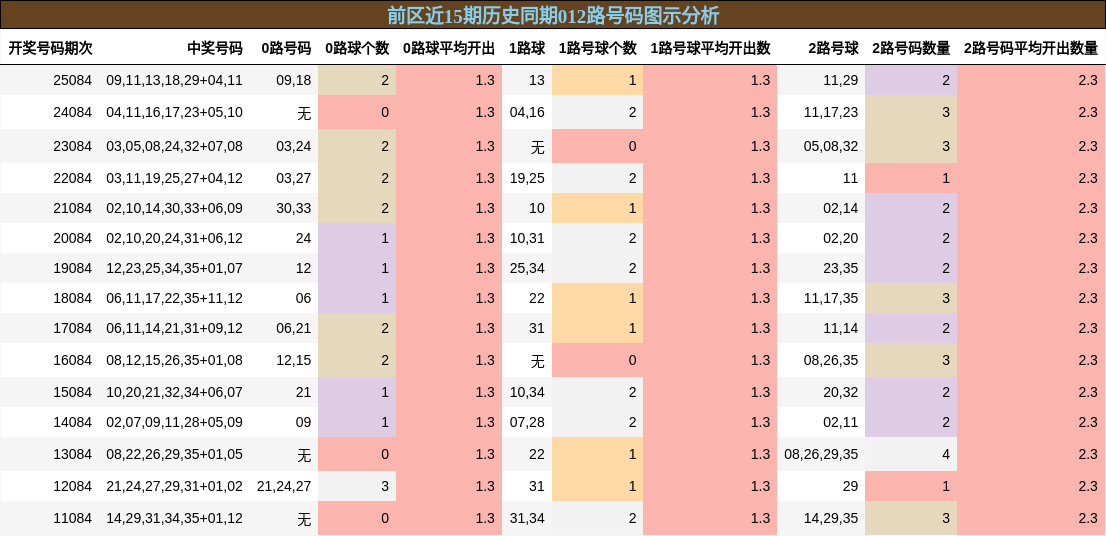Click winning numbers 10,20,21,32,34+06,07
Image resolution: width=1106 pixels, height=536 pixels.
174,392
